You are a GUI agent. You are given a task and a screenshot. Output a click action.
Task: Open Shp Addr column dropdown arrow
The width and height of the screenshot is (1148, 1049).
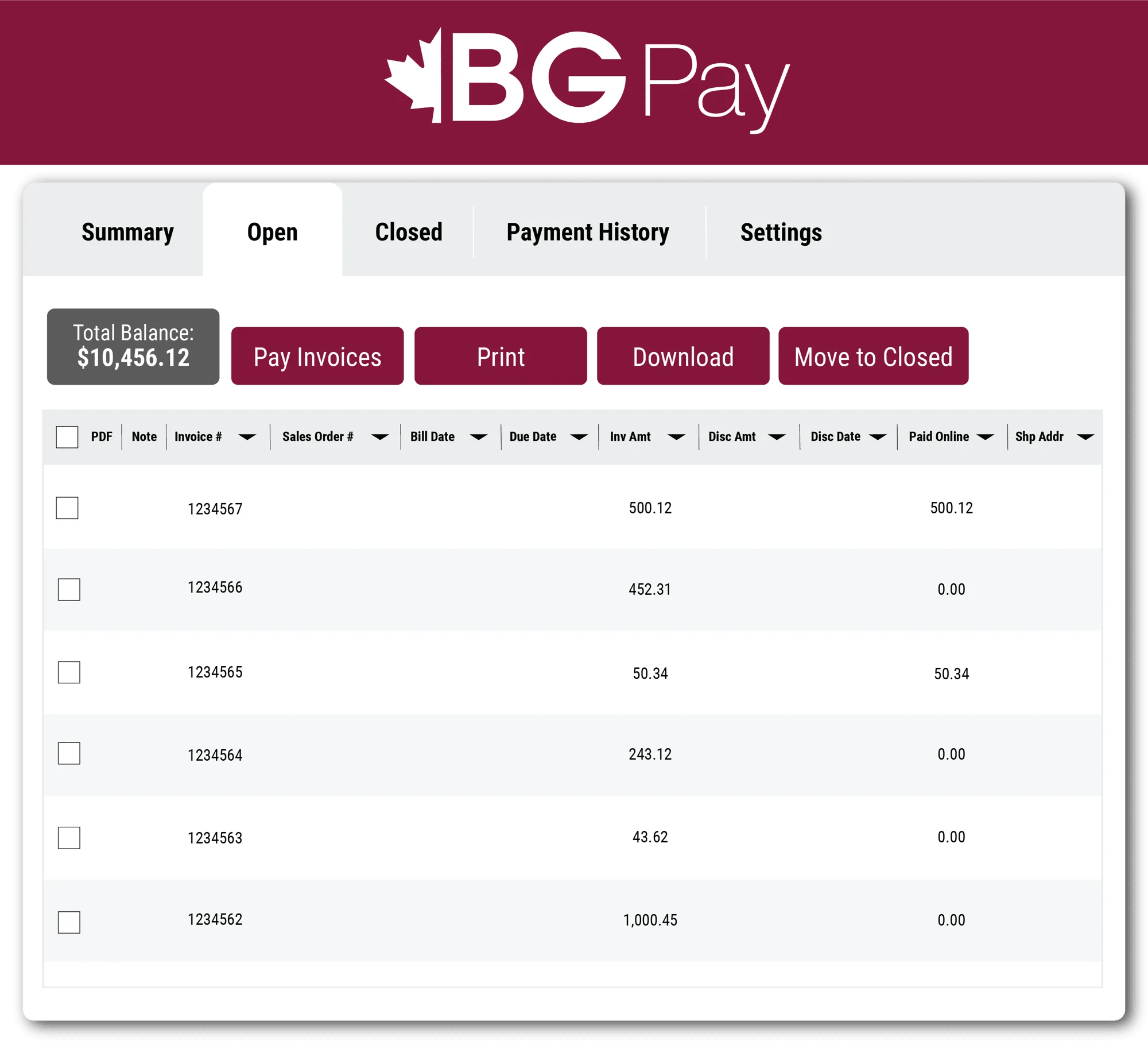pos(1085,437)
